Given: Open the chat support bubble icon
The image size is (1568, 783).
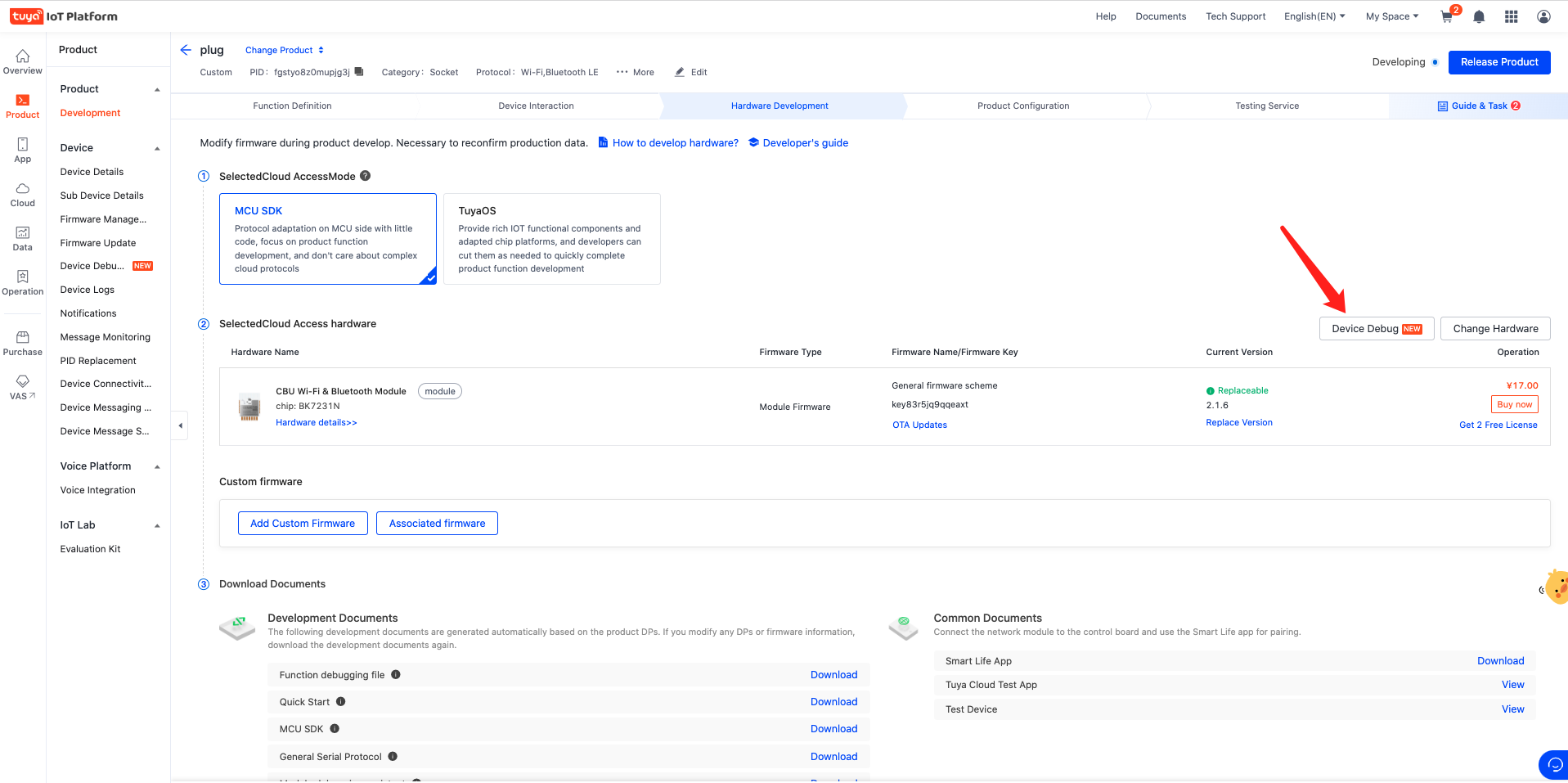Looking at the screenshot, I should pos(1554,765).
